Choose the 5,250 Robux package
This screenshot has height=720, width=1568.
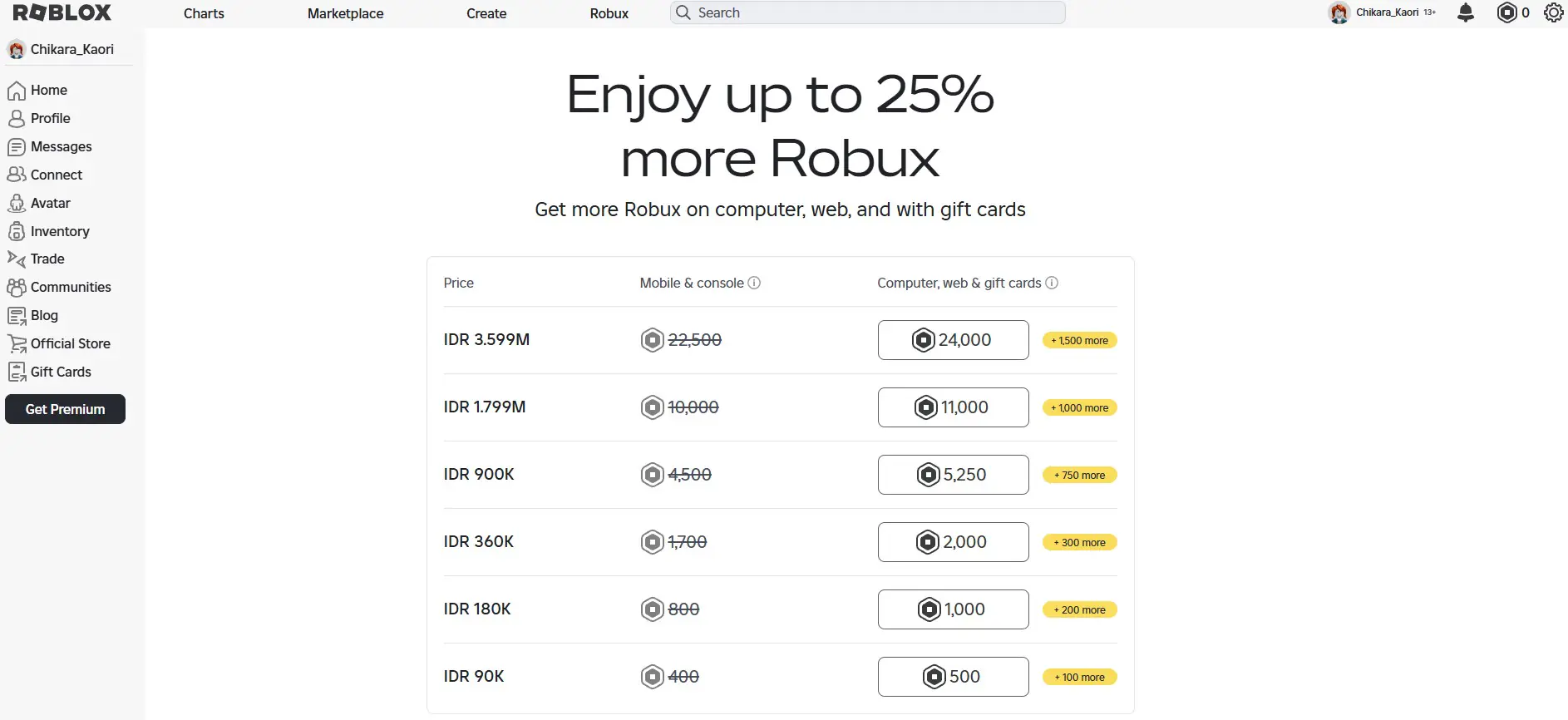click(953, 475)
